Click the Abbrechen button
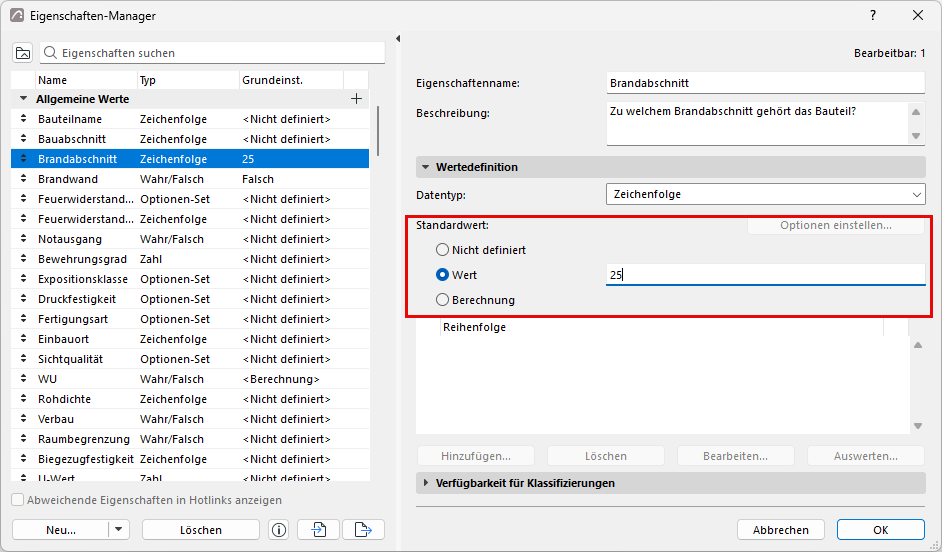942x552 pixels. [780, 530]
